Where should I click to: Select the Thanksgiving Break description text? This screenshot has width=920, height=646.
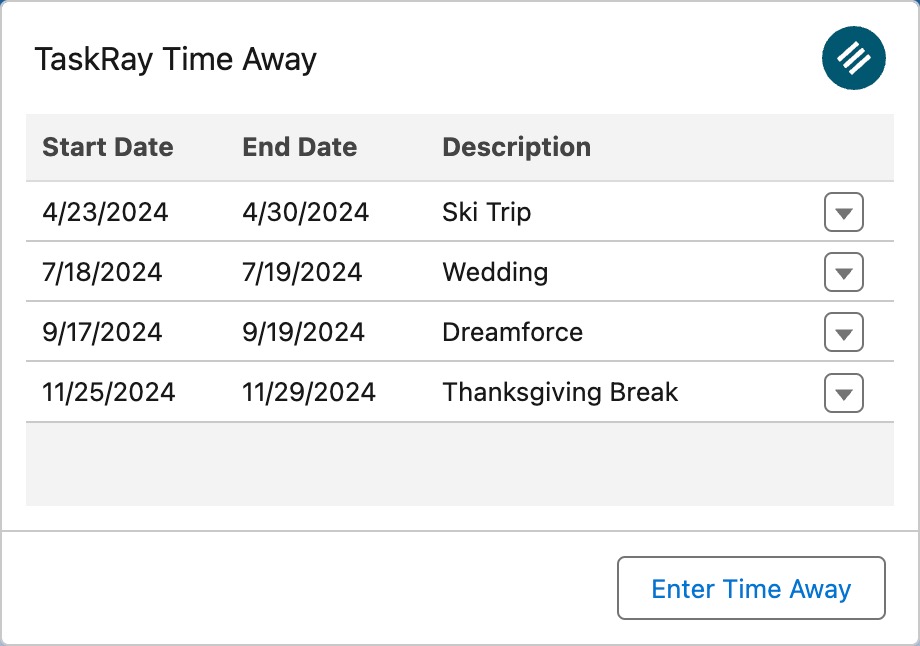point(559,392)
